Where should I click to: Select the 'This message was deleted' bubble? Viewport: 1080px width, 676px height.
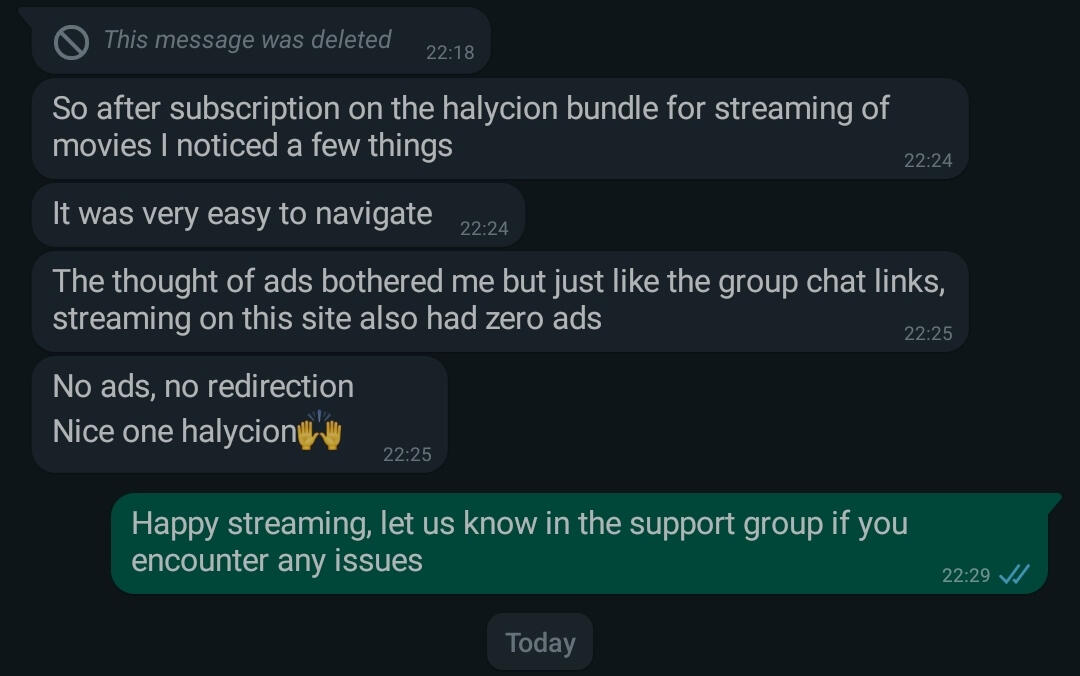click(260, 41)
